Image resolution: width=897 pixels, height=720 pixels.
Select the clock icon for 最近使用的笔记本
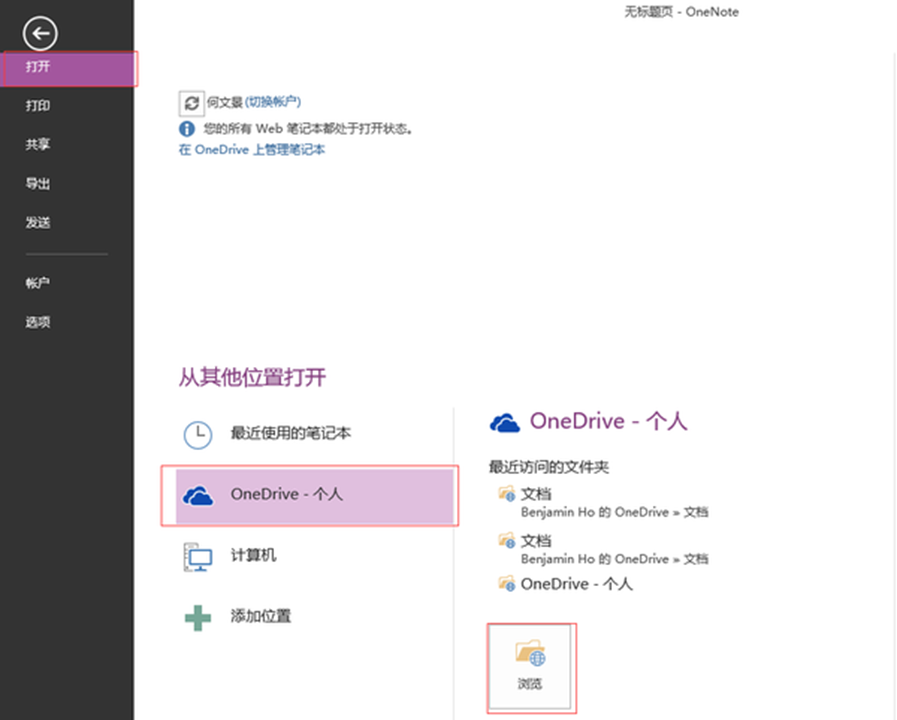pos(198,435)
